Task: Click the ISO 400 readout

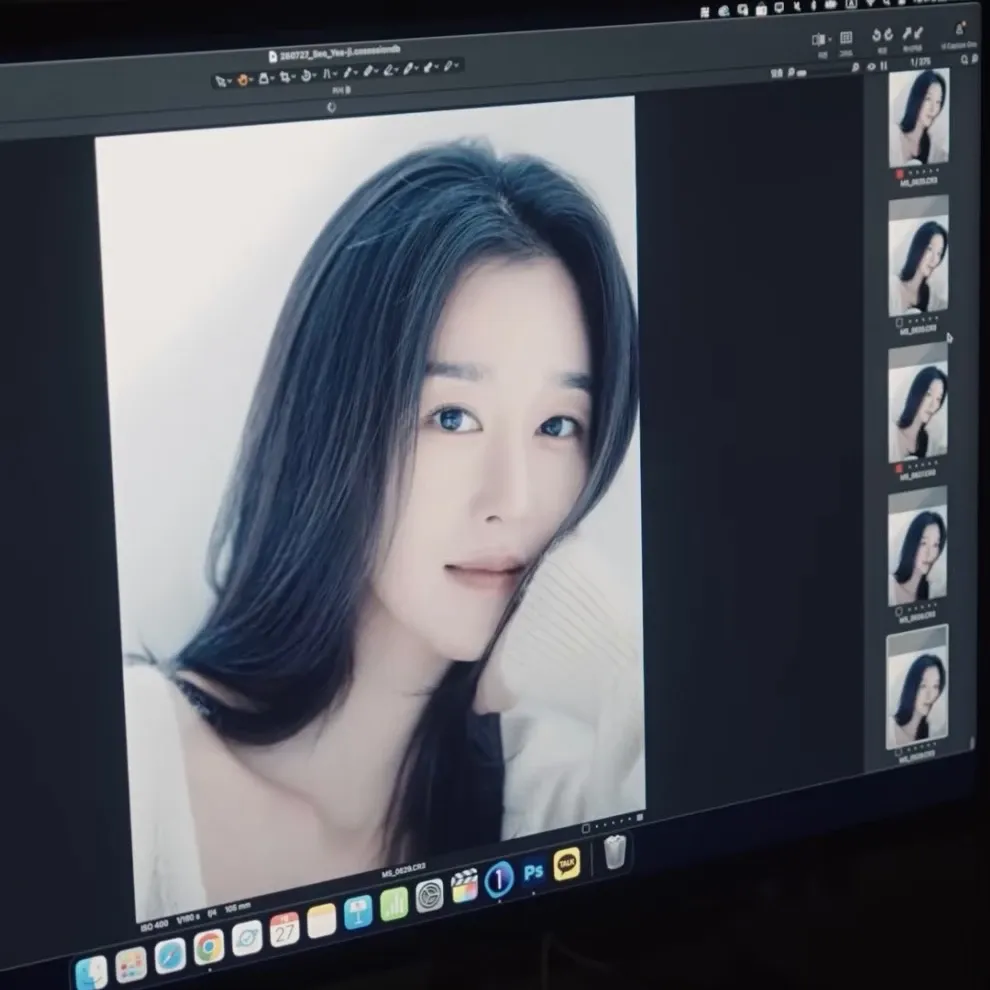Action: point(155,924)
